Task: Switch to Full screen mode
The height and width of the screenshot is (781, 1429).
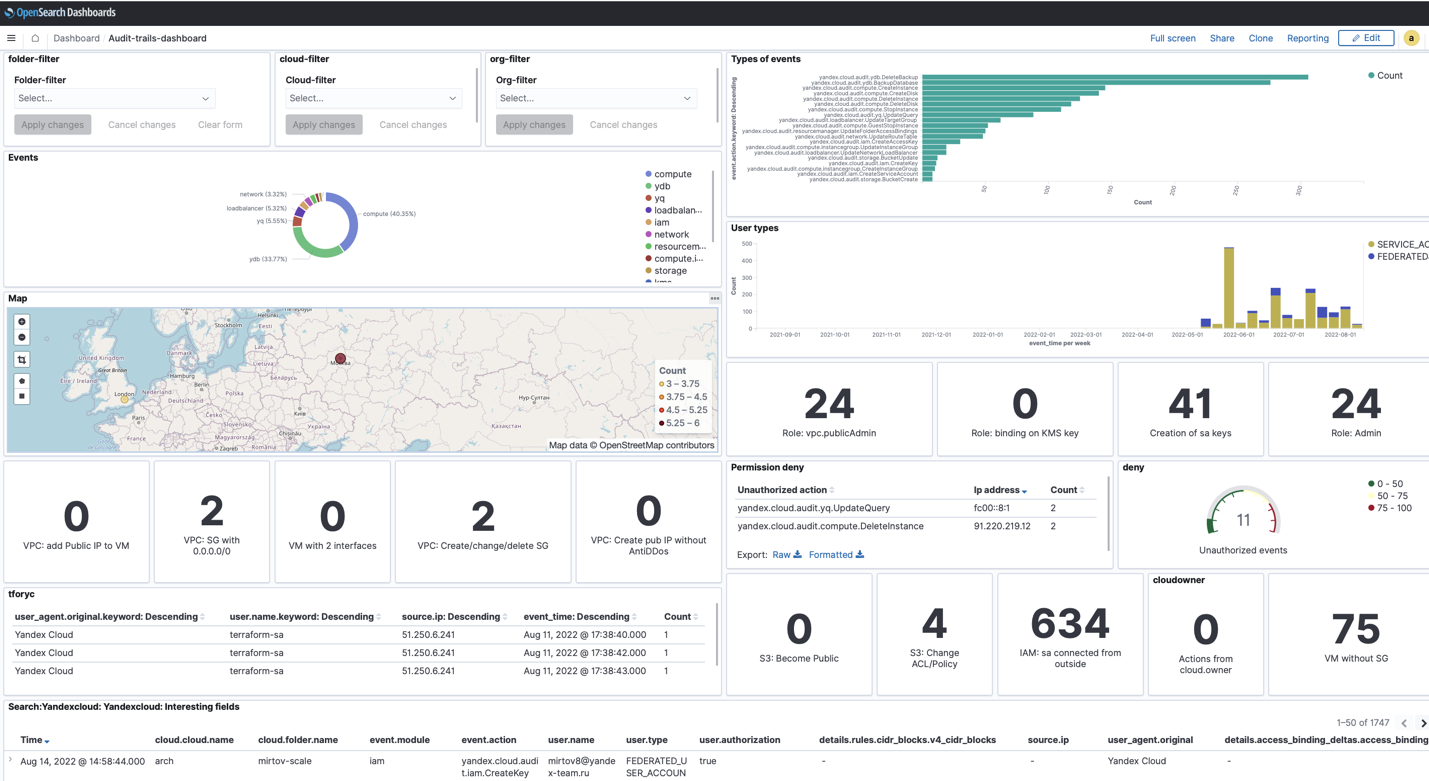Action: point(1172,38)
